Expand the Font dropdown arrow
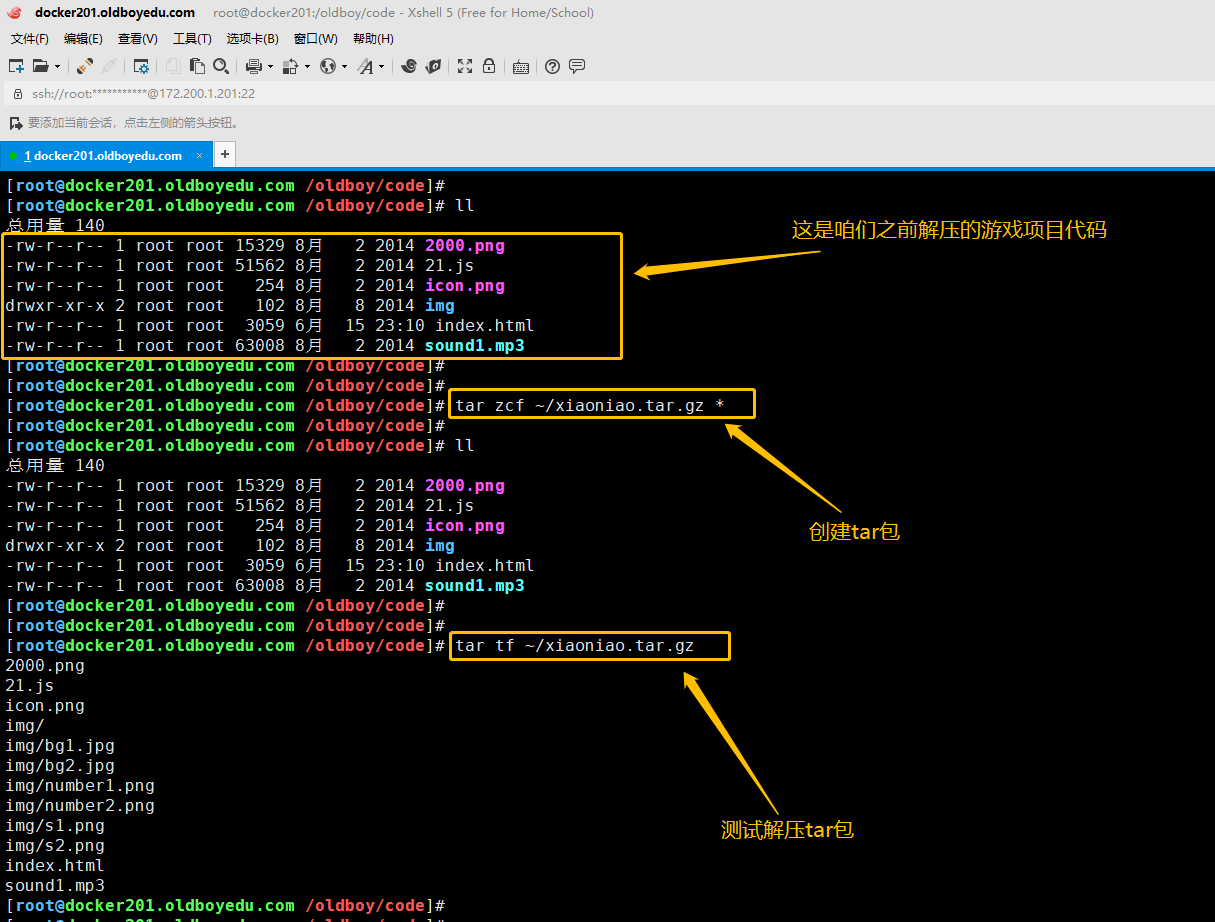 381,67
